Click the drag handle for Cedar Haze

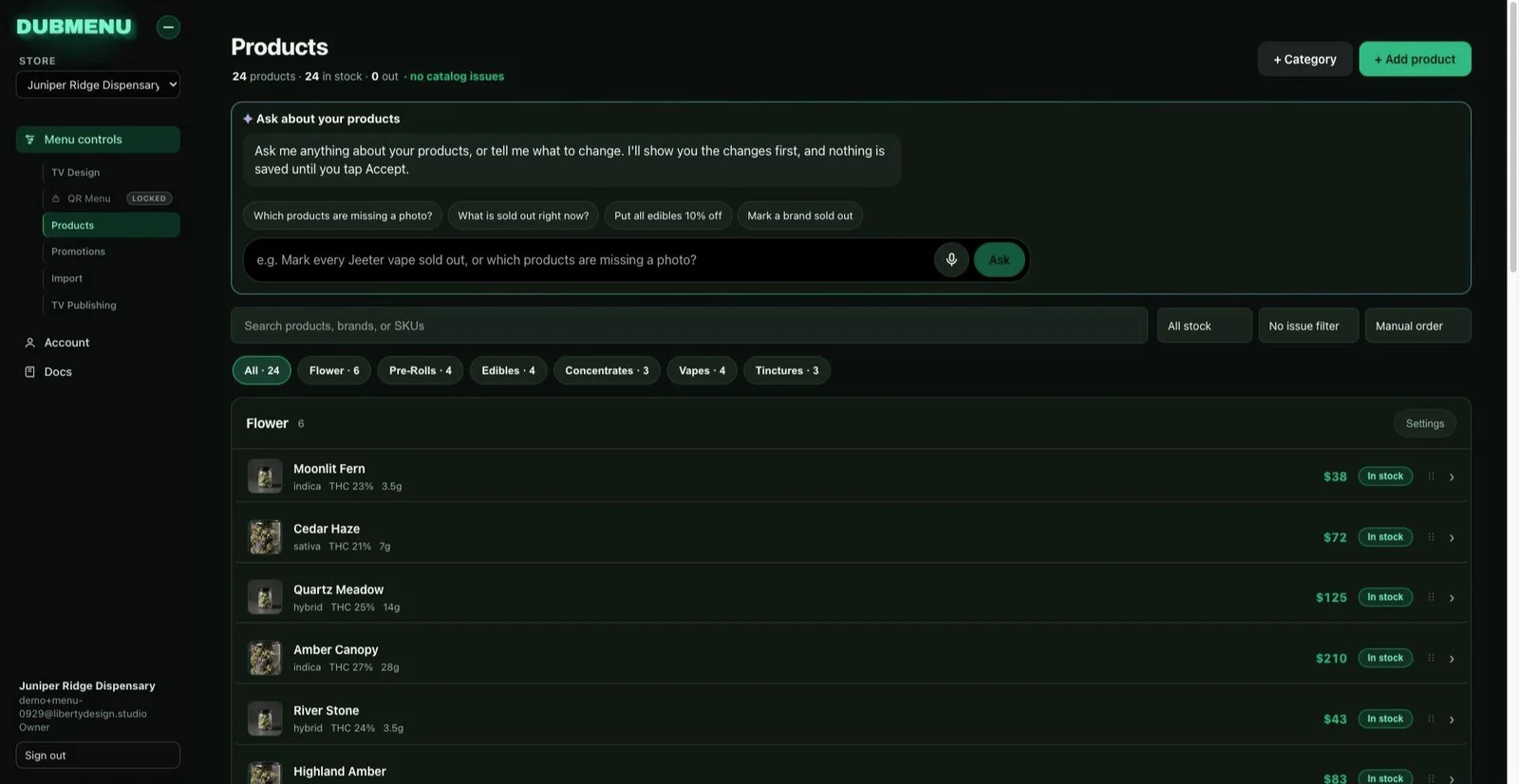(1431, 537)
